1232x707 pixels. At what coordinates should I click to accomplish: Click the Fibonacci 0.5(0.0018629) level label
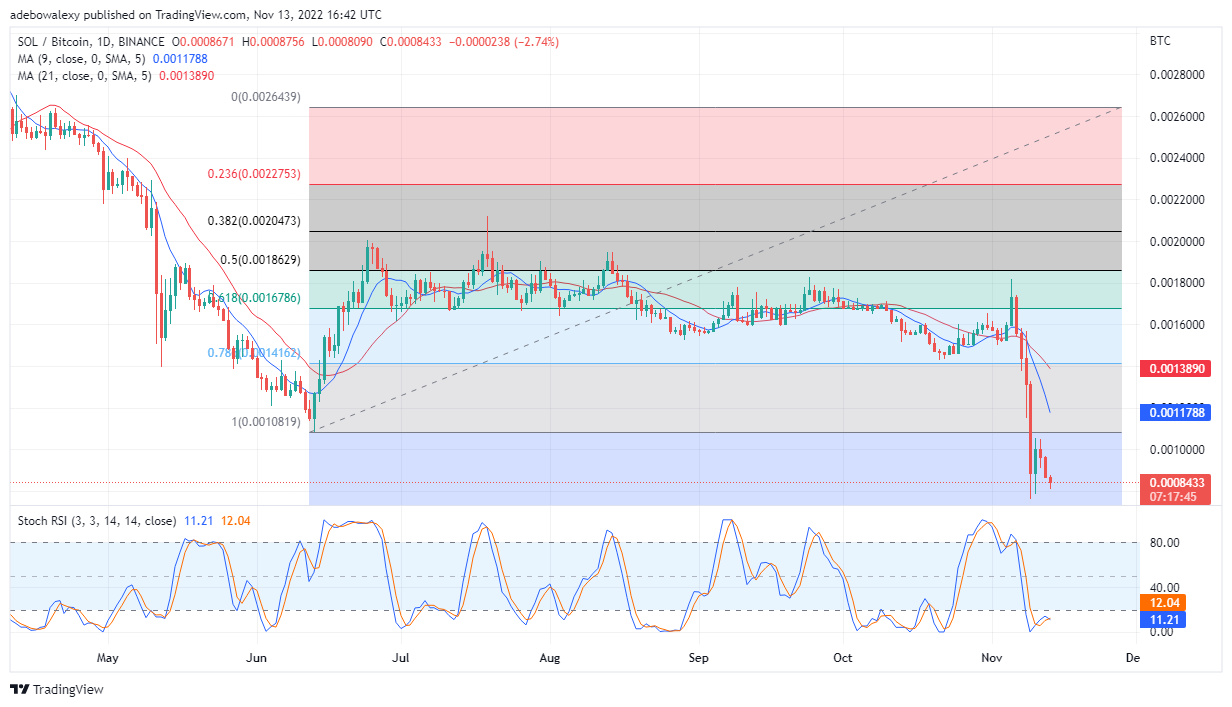tap(260, 259)
